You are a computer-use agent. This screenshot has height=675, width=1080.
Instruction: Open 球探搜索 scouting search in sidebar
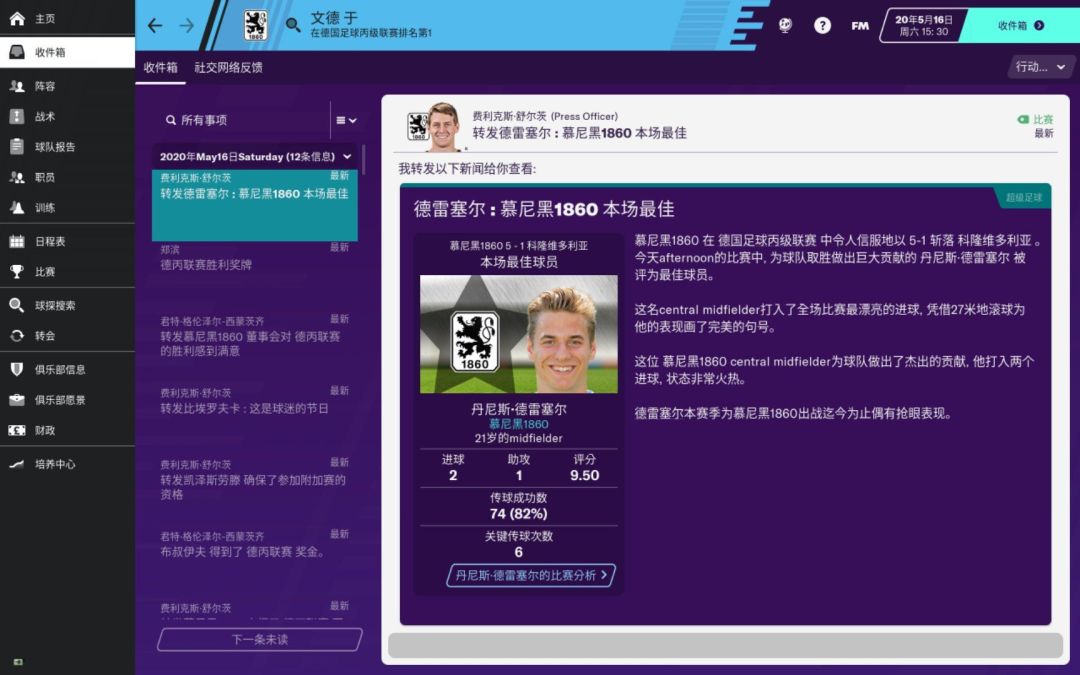coord(67,305)
